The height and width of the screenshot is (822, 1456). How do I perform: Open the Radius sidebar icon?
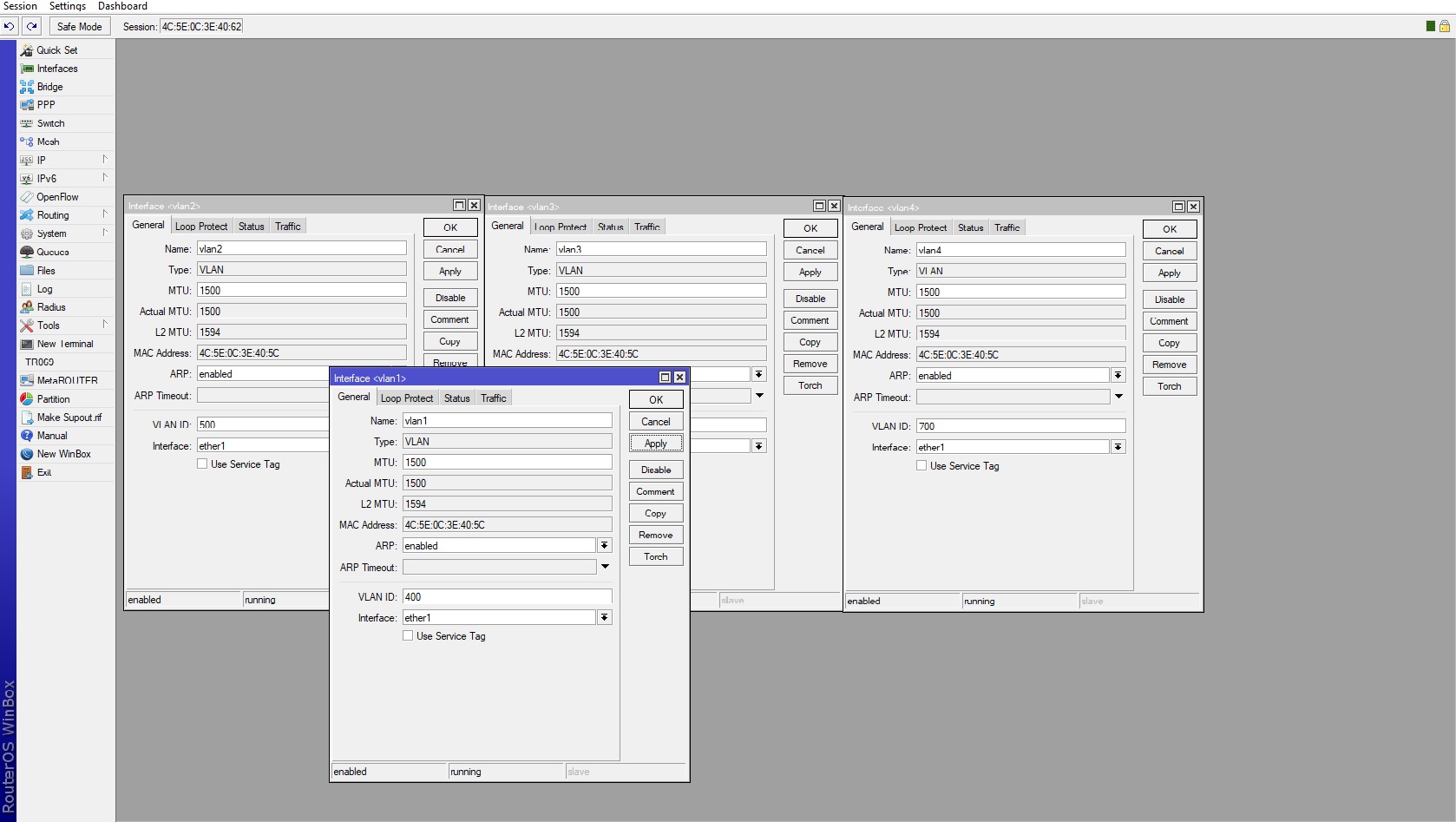click(x=27, y=307)
